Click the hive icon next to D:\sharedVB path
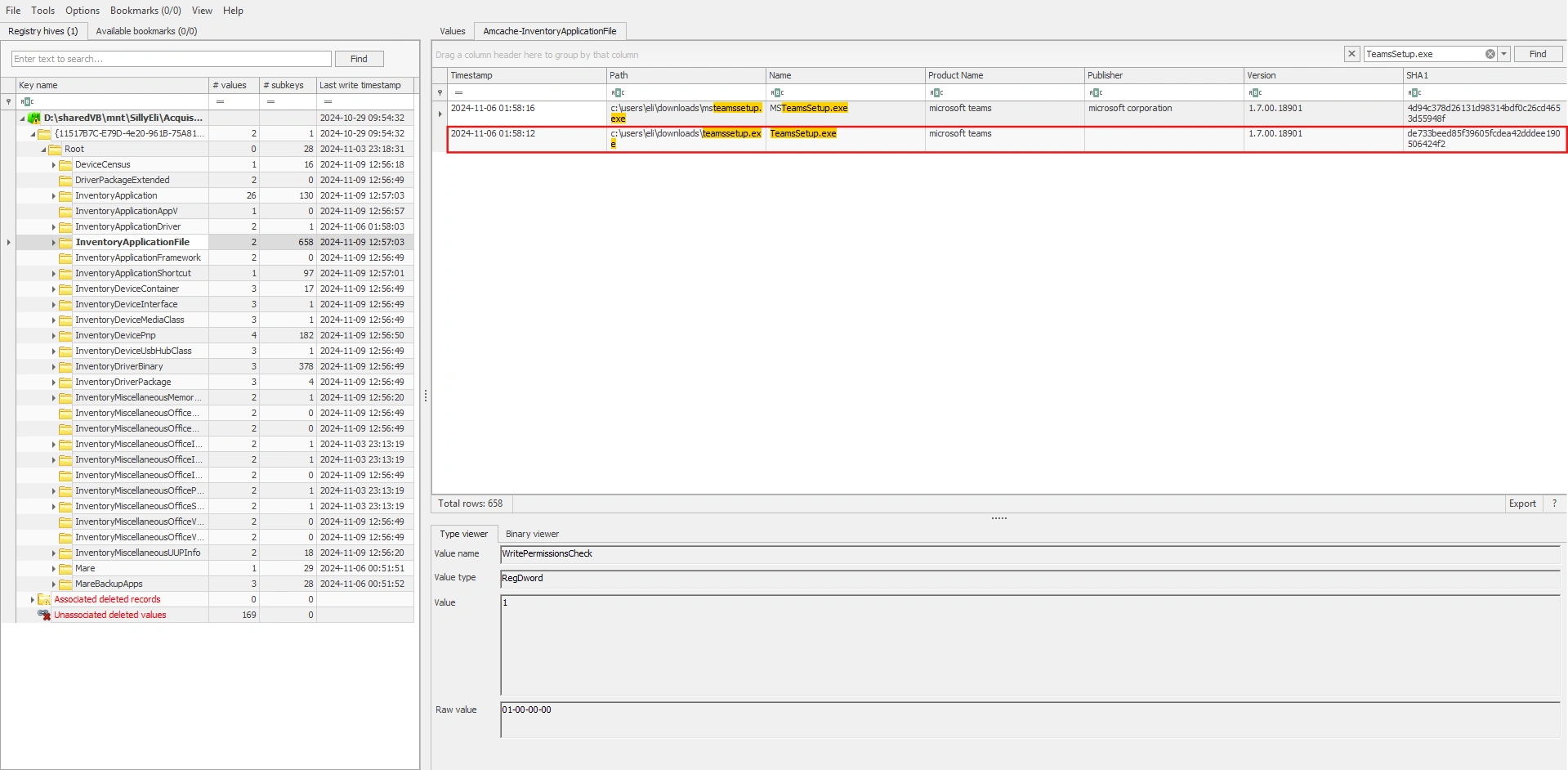The image size is (1568, 770). (x=34, y=118)
